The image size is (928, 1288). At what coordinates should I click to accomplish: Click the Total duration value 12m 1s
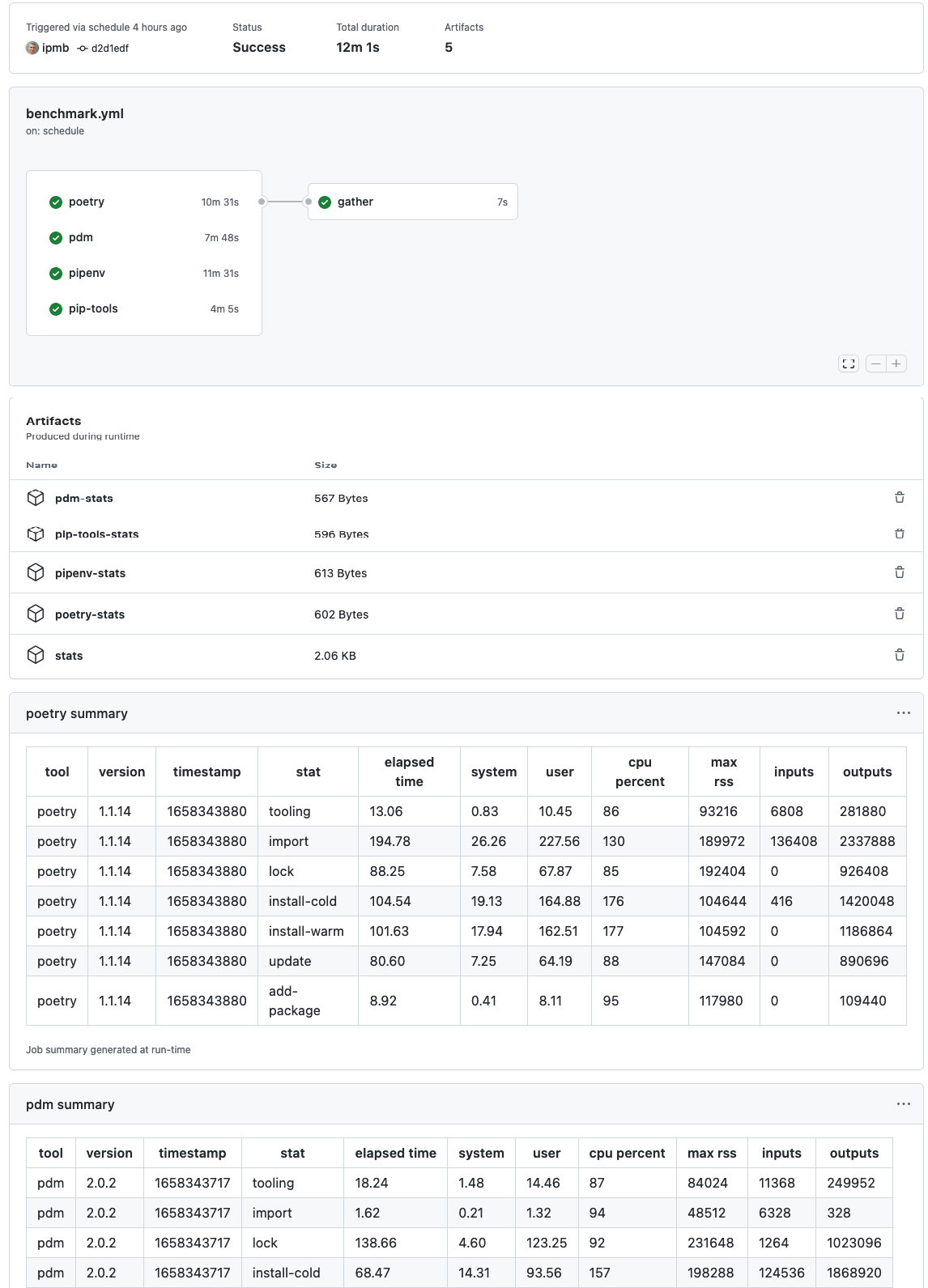click(358, 48)
